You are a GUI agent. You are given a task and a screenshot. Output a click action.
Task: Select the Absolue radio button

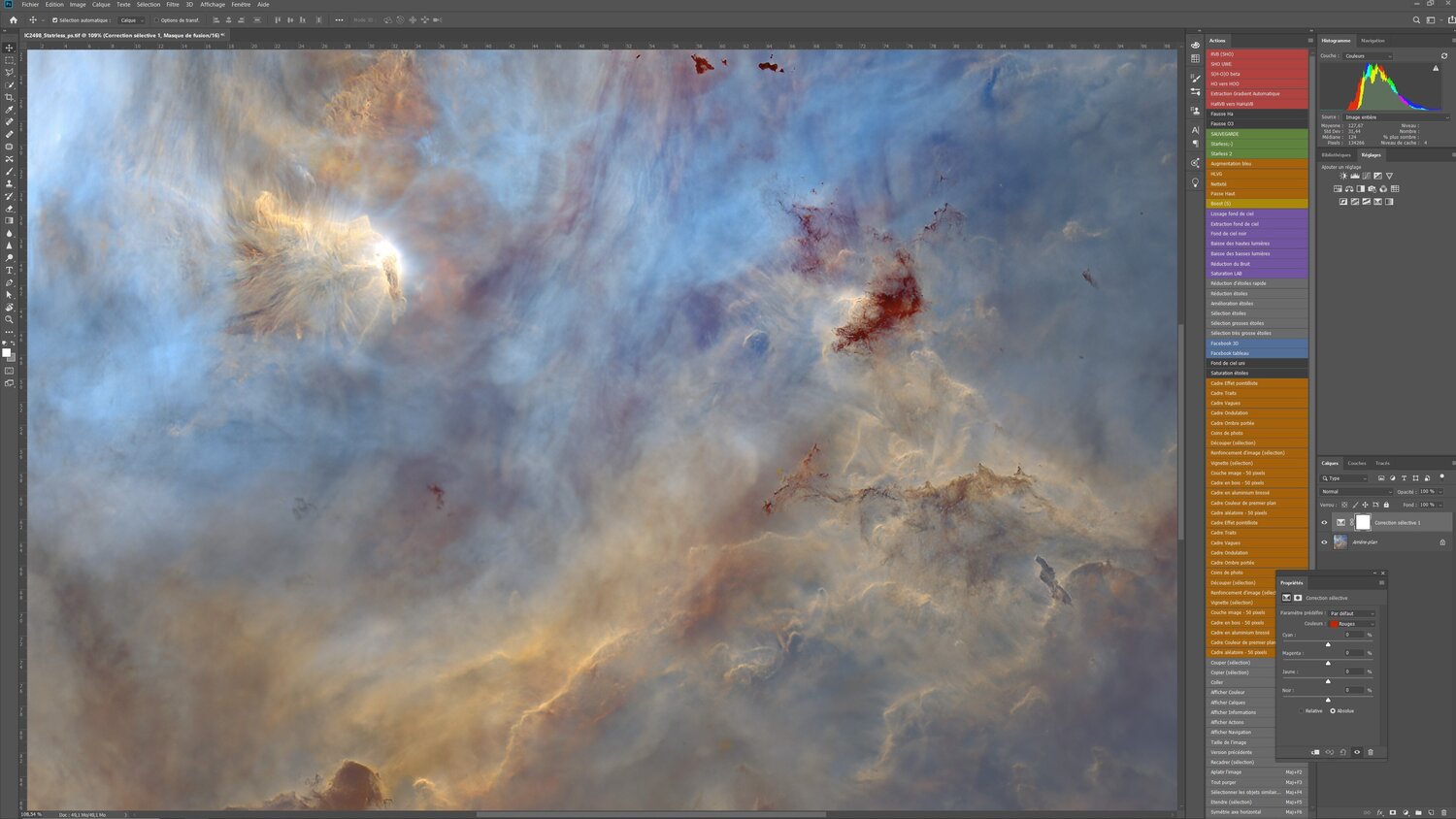coord(1334,710)
